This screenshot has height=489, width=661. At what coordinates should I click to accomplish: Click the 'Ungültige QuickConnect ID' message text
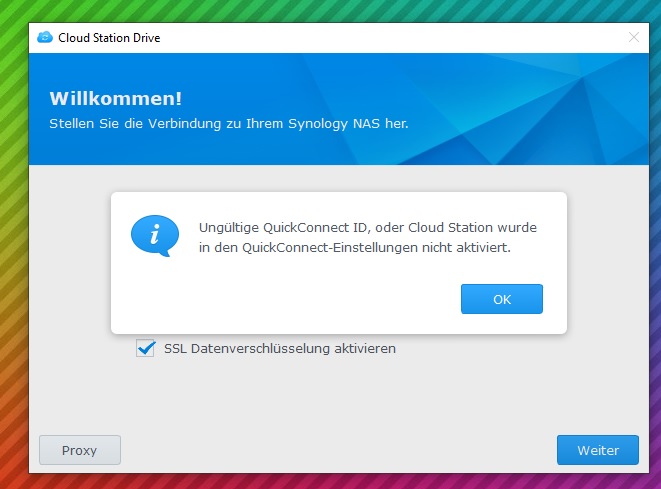pyautogui.click(x=368, y=237)
